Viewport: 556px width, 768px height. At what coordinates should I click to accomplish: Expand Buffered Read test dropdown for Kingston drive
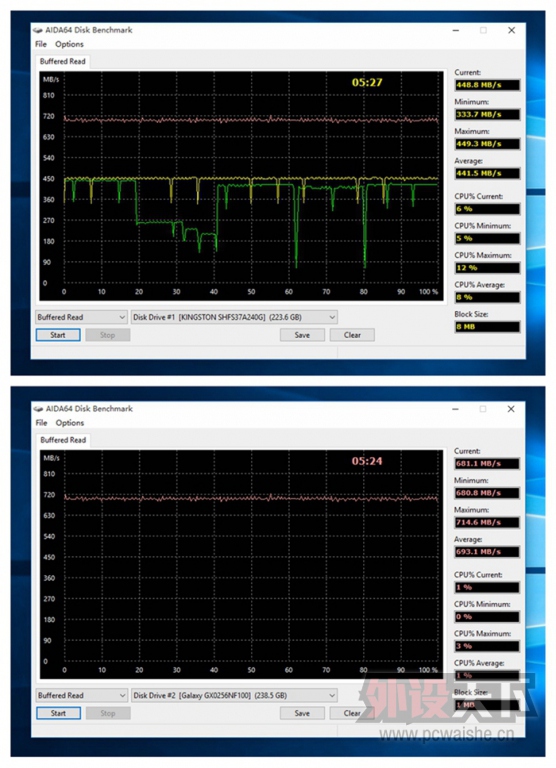pos(82,317)
